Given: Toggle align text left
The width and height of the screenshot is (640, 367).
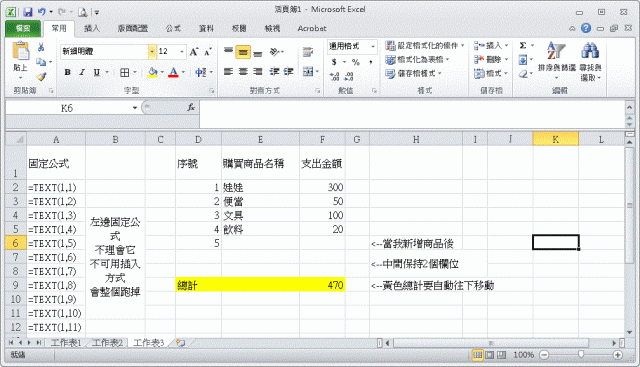Looking at the screenshot, I should click(x=229, y=72).
